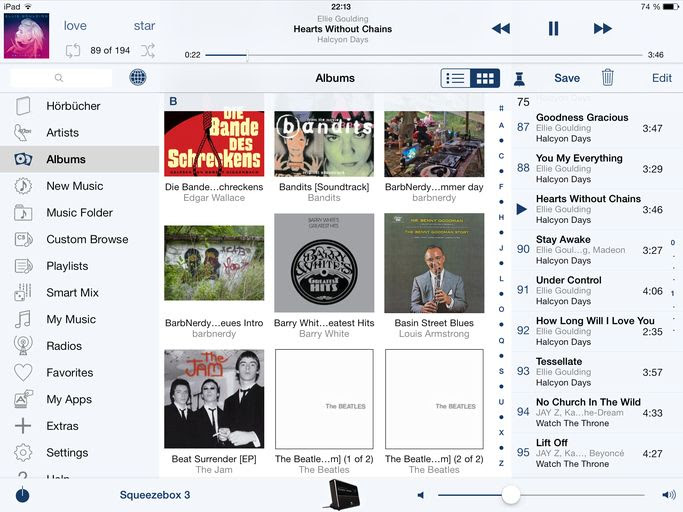
Task: Tap the low volume speaker icon
Action: coord(420,495)
